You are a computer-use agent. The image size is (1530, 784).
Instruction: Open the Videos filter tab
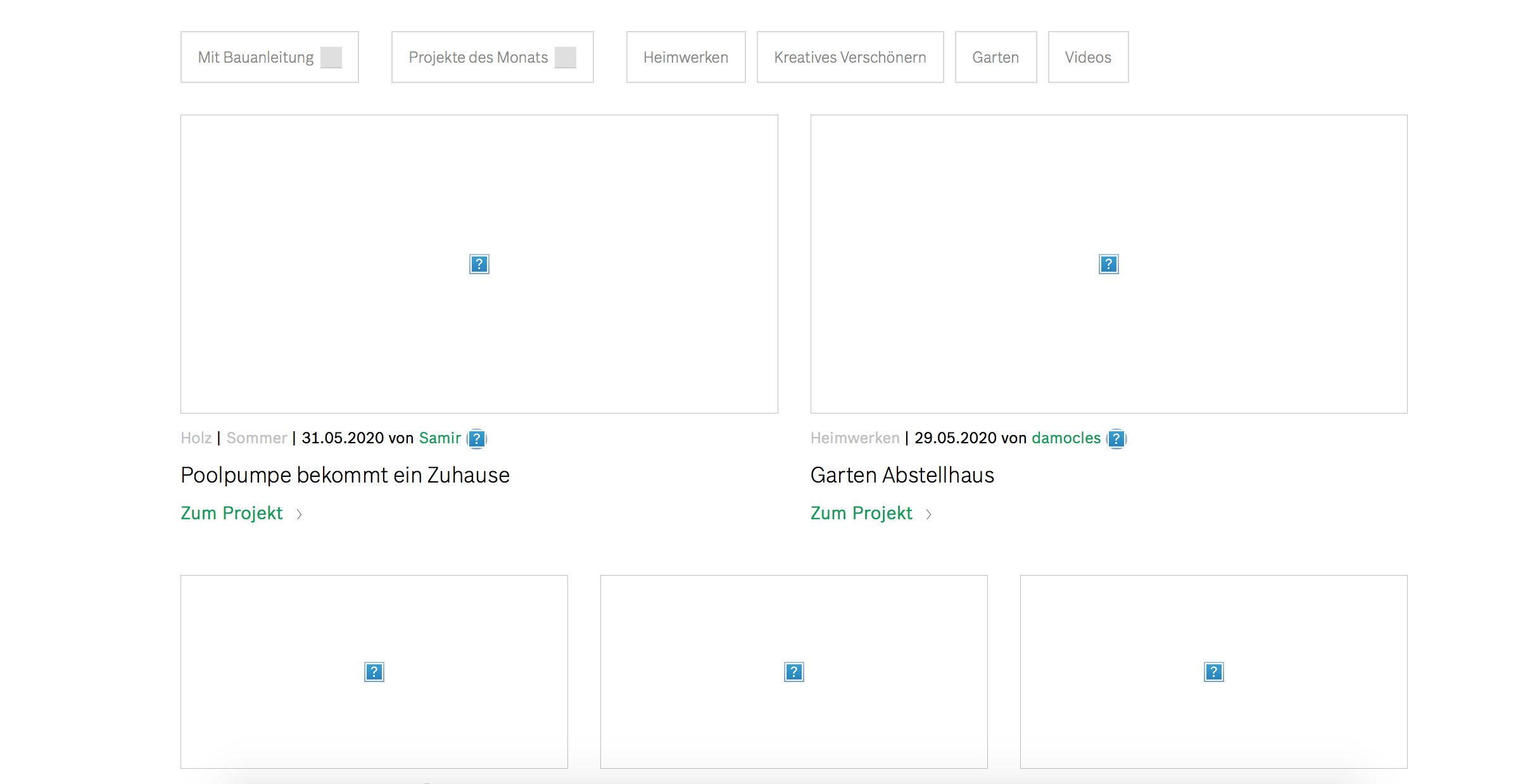[x=1087, y=58]
